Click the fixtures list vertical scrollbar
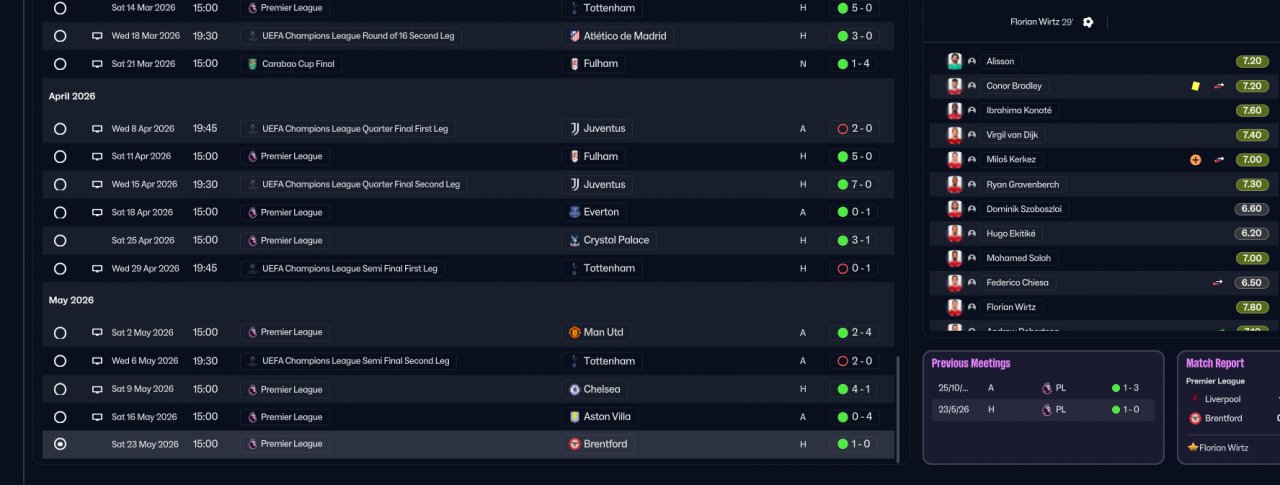The height and width of the screenshot is (485, 1280). pos(898,410)
